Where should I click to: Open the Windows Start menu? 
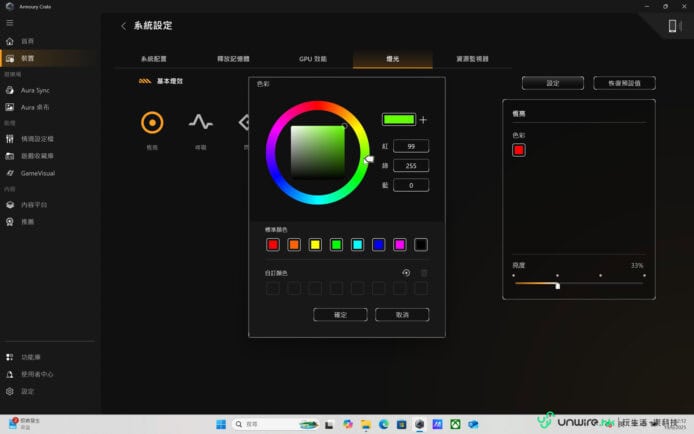point(219,424)
